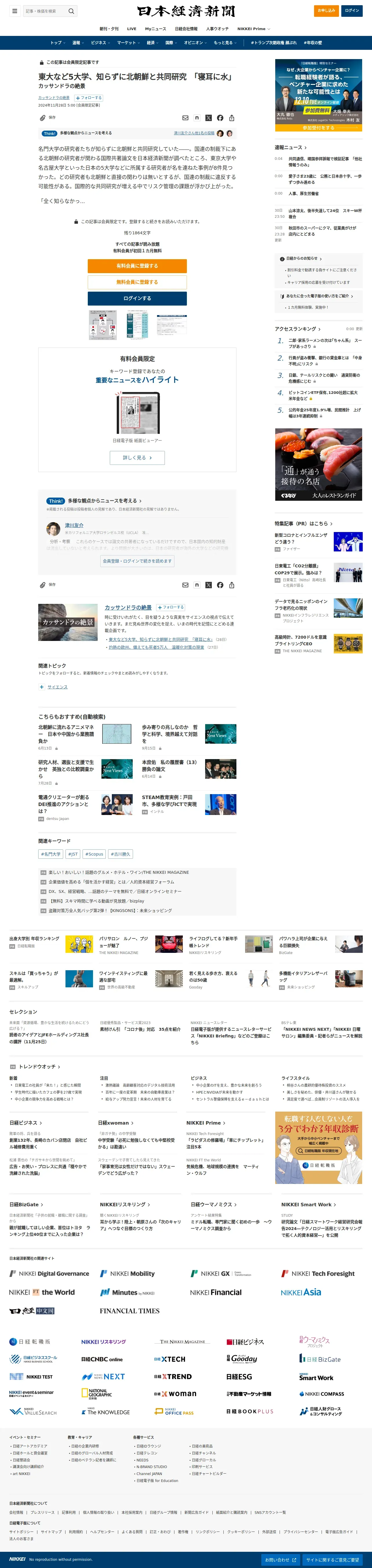Click 詳しく見る button
This screenshot has width=372, height=1568.
(x=137, y=458)
